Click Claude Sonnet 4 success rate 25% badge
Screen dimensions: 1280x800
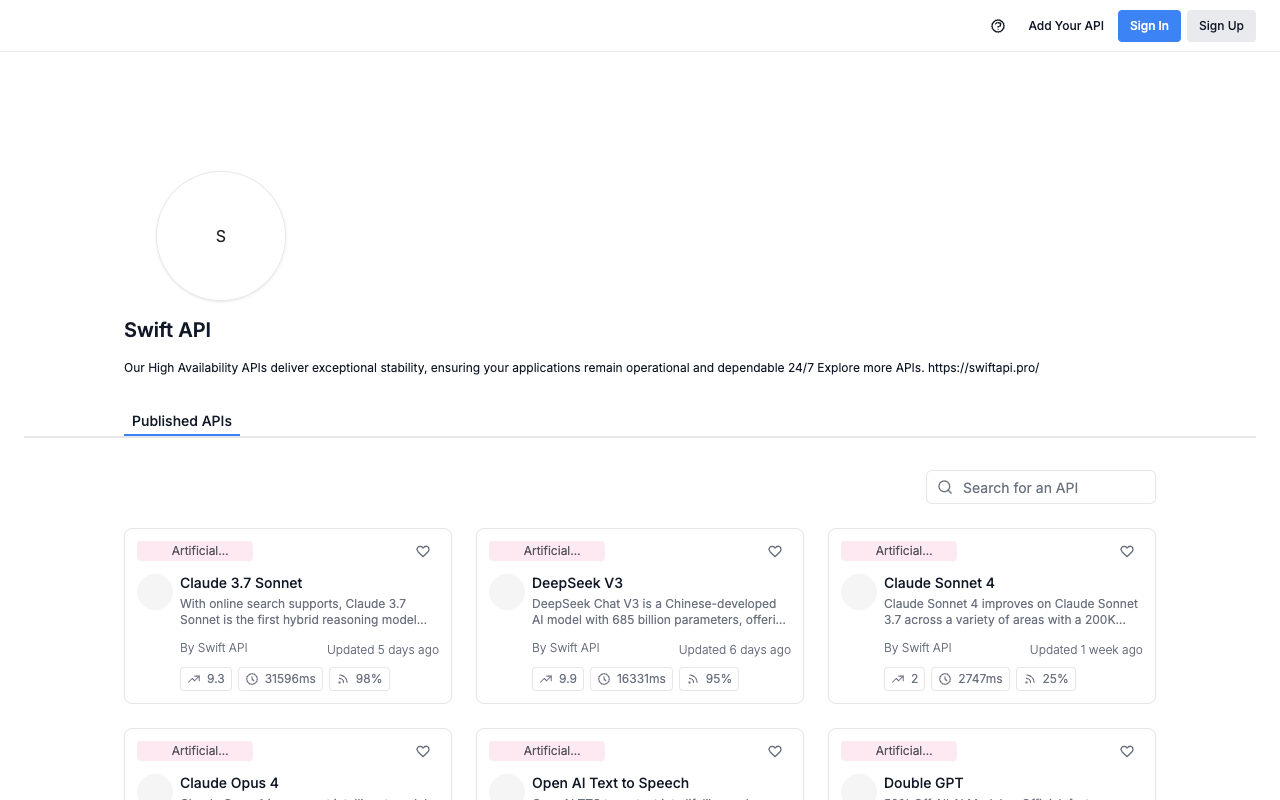1046,679
